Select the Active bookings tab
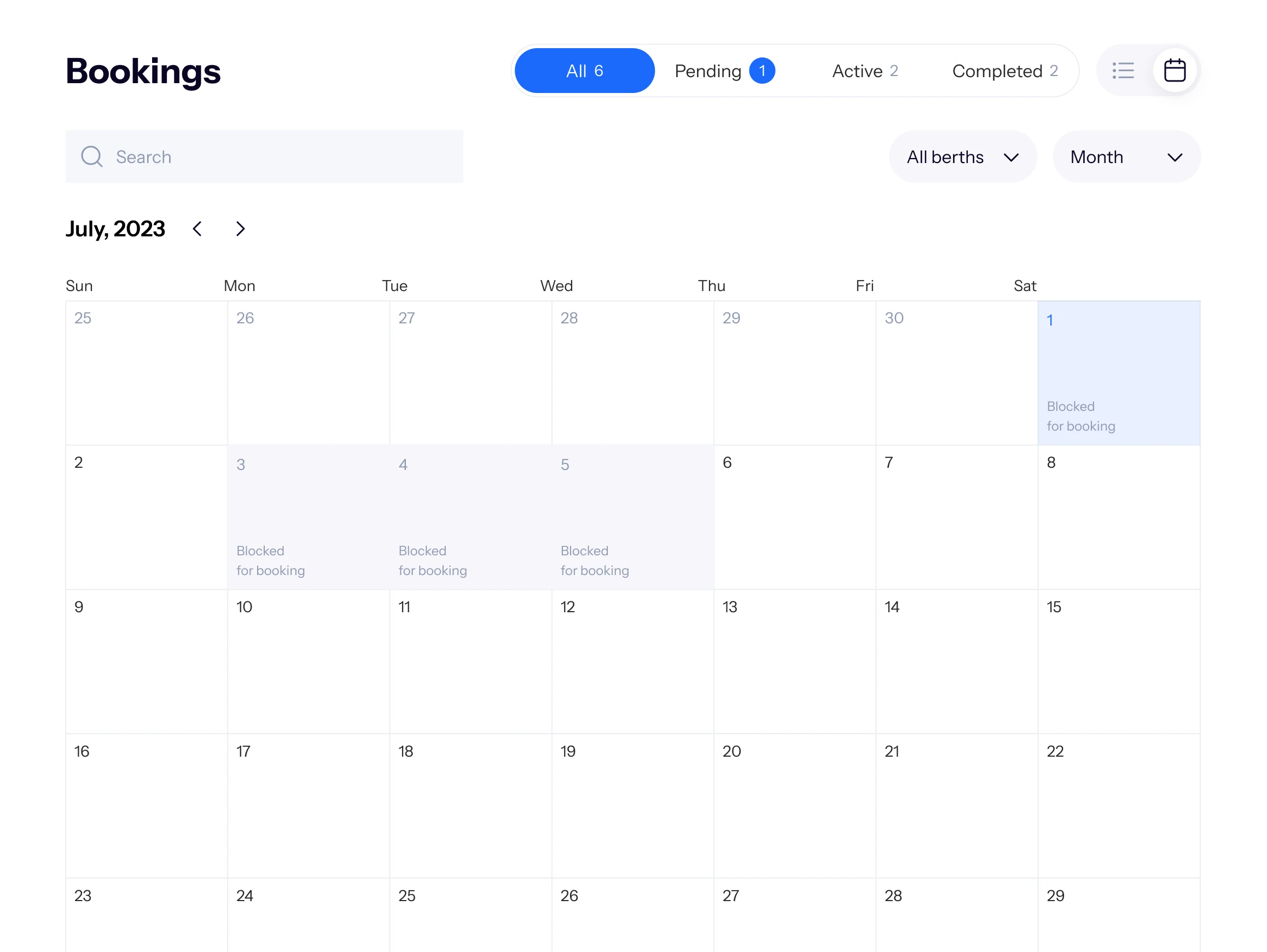Viewport: 1267px width, 952px height. pos(864,71)
